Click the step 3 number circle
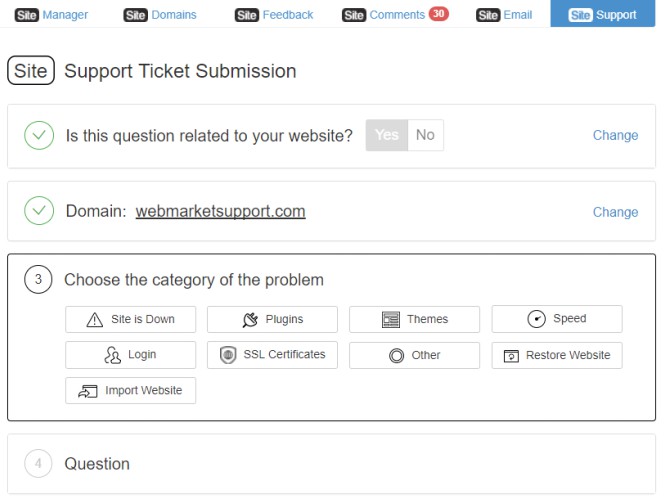Viewport: 666px width, 504px height. 38,279
